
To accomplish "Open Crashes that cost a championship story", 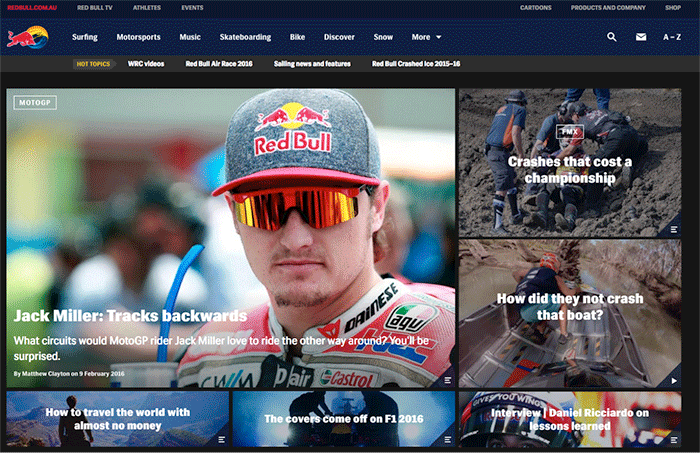I will (570, 170).
